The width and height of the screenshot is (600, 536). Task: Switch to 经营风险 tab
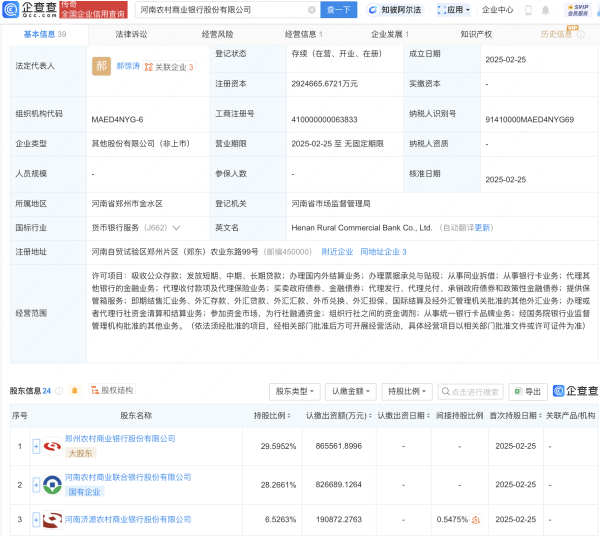[217, 34]
